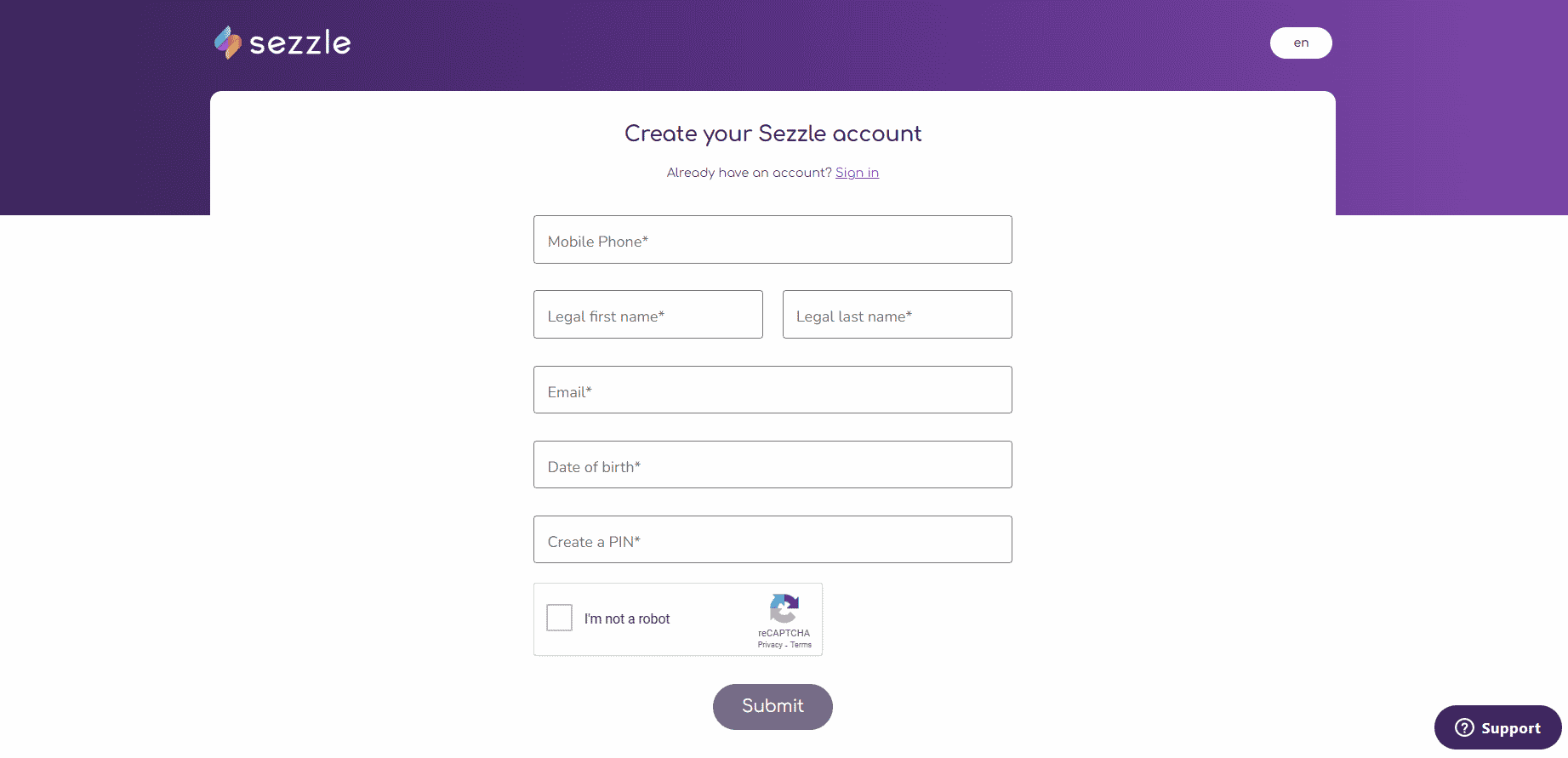Focus the Mobile Phone field
This screenshot has width=1568, height=758.
click(773, 240)
